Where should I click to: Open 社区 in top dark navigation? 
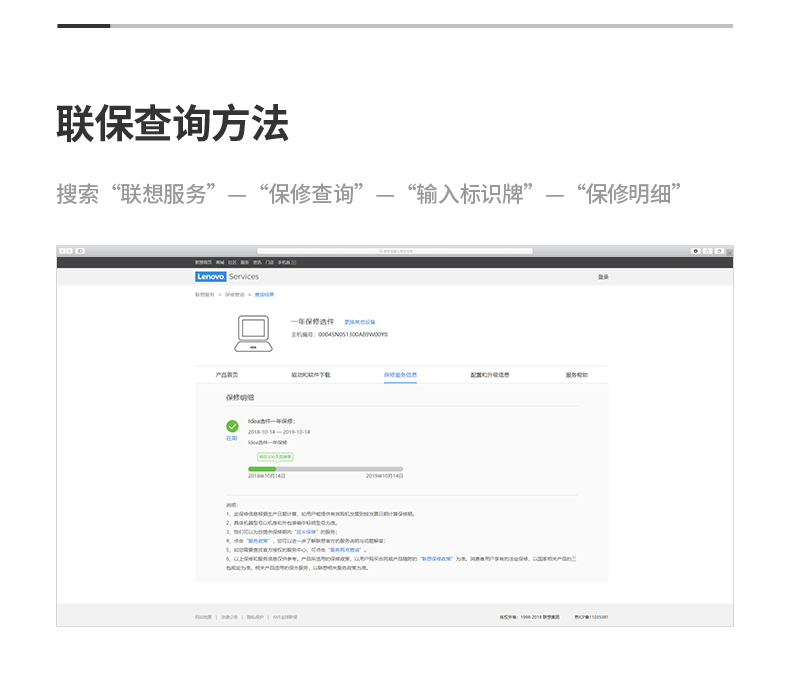(232, 262)
